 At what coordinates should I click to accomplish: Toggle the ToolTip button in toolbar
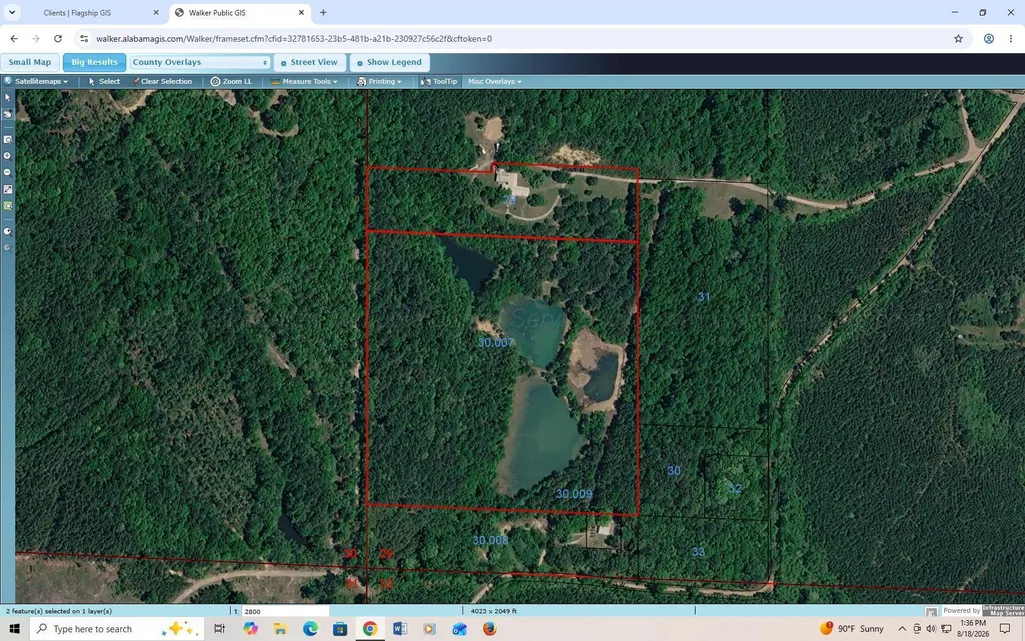439,82
